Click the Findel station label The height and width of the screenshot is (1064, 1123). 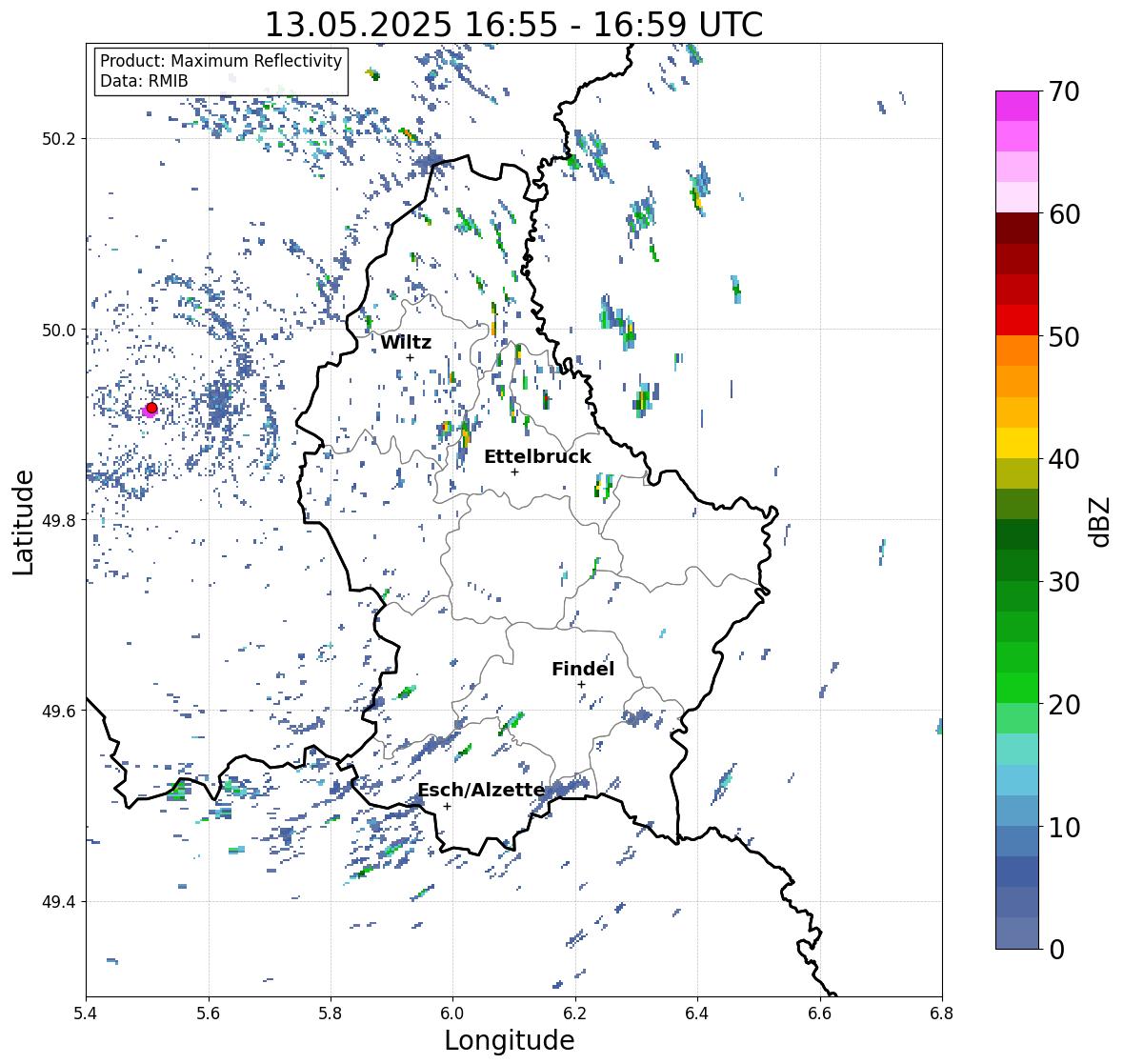click(x=583, y=669)
